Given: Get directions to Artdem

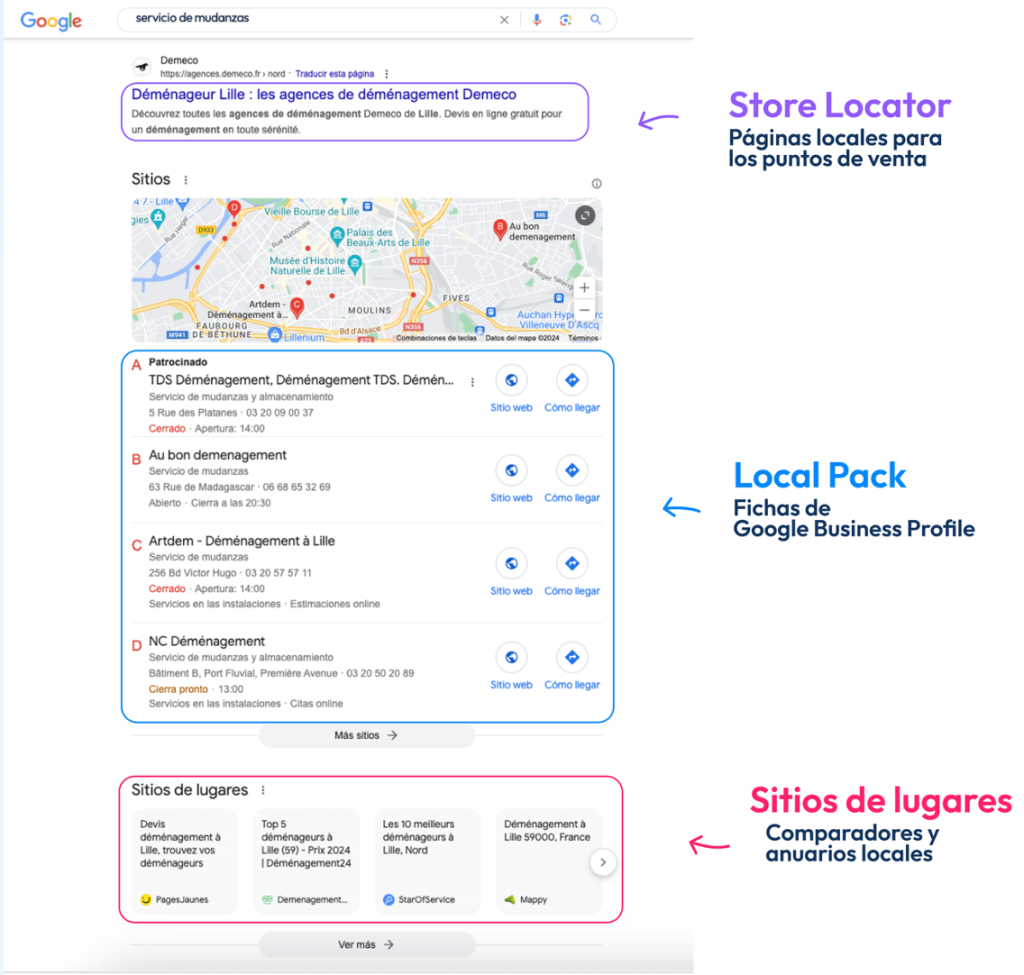Looking at the screenshot, I should (572, 573).
